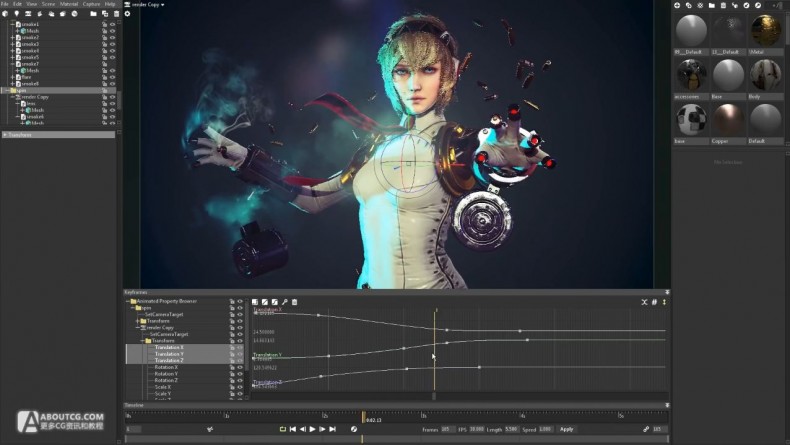Open the File menu

pos(5,4)
